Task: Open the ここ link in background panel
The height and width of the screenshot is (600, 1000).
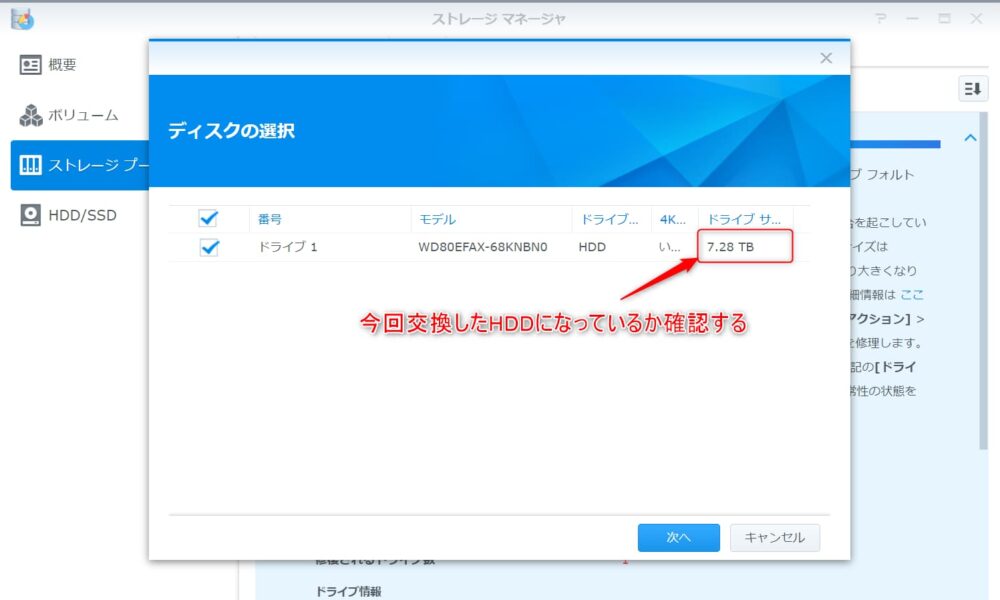Action: 912,295
